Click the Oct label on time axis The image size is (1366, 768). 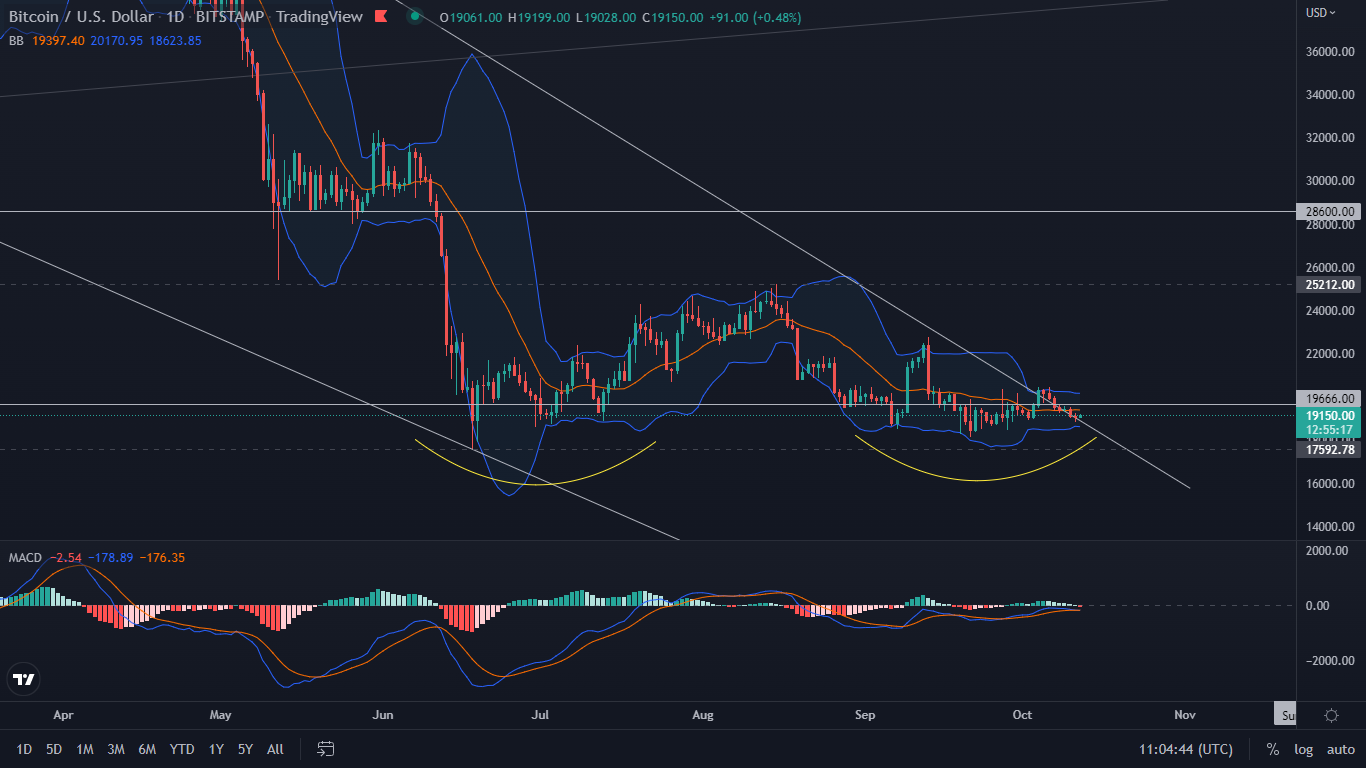(1022, 715)
